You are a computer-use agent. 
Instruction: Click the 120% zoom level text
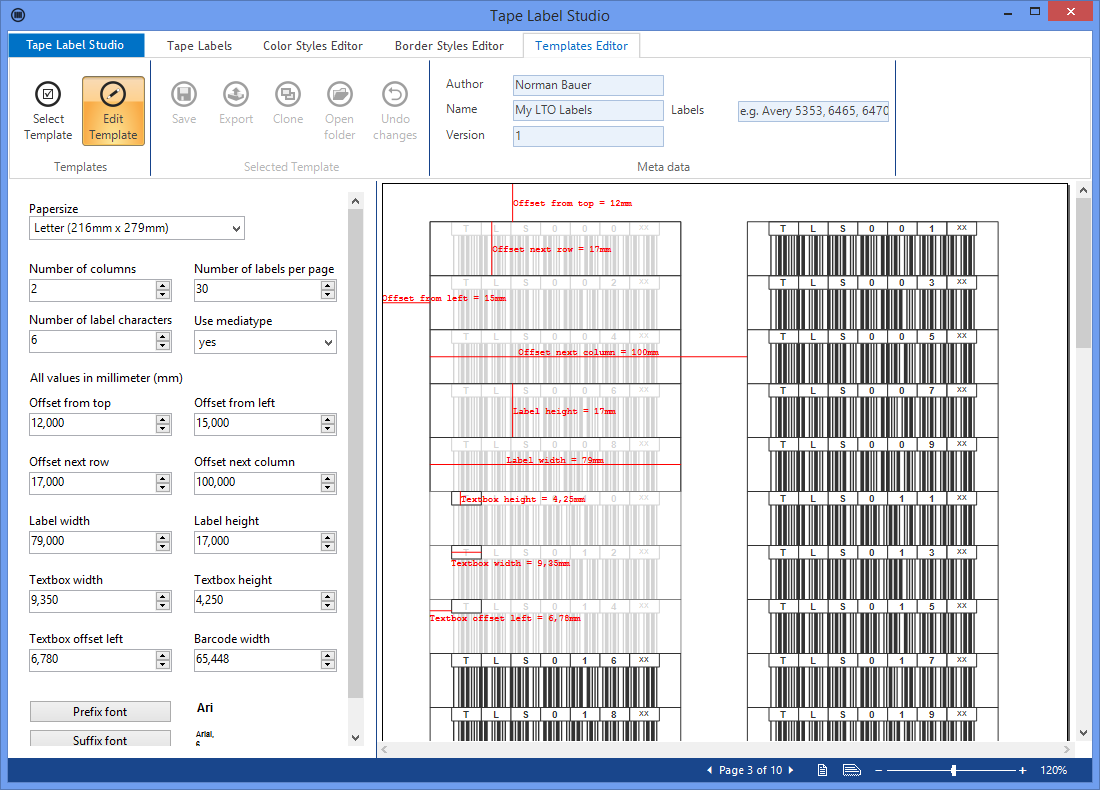point(1053,770)
